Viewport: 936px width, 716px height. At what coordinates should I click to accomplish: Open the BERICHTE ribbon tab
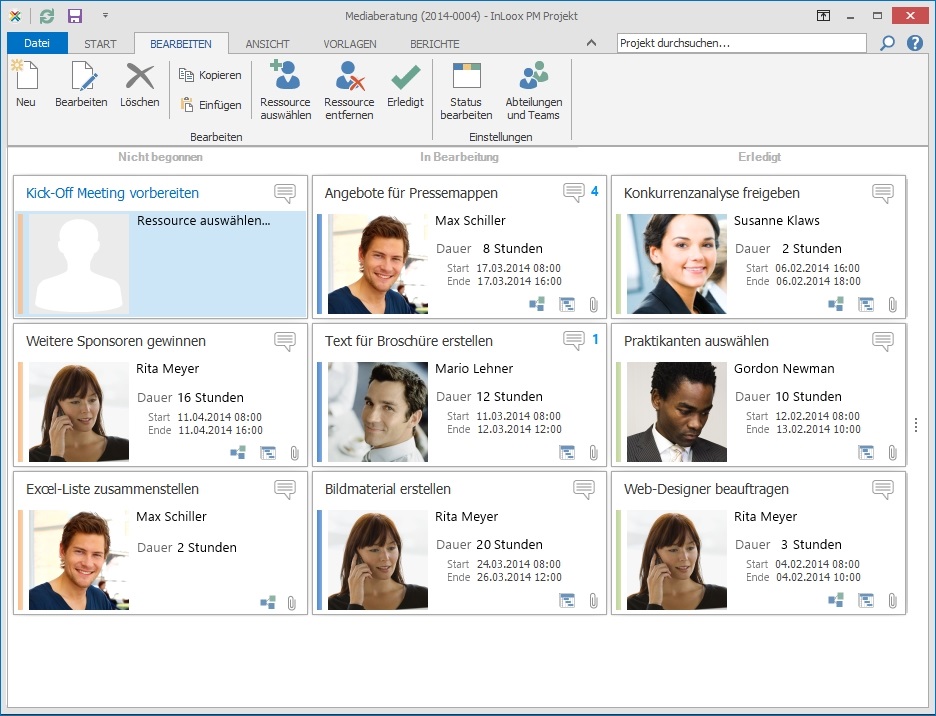point(434,44)
